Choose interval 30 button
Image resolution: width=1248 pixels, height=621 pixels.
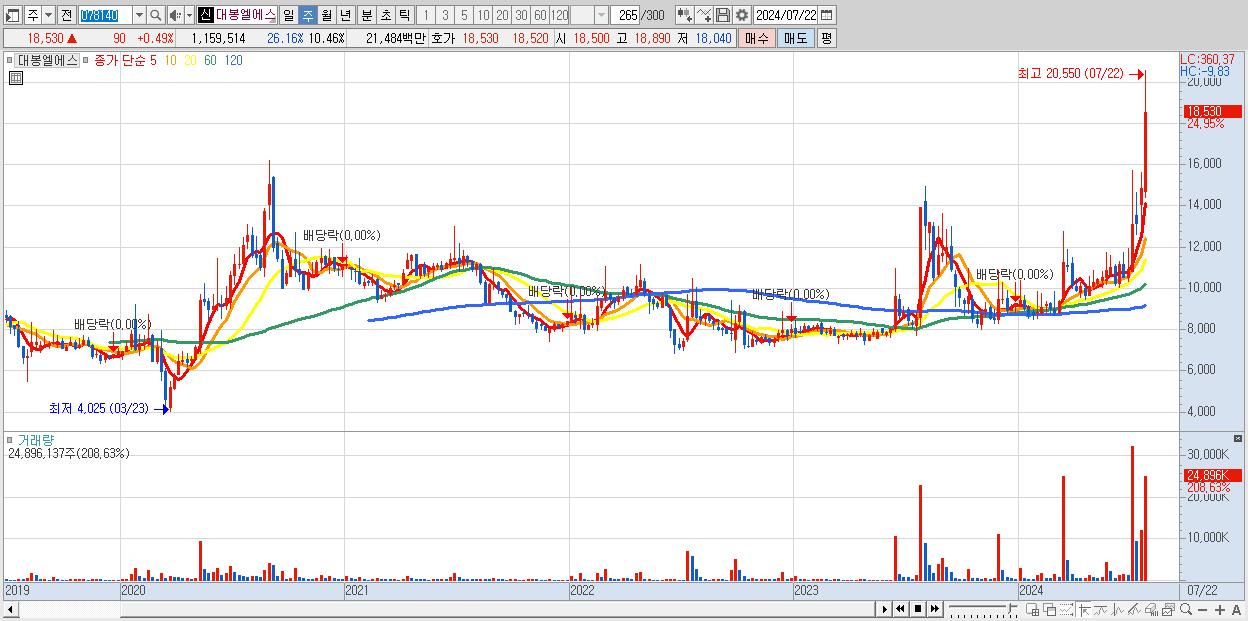521,15
